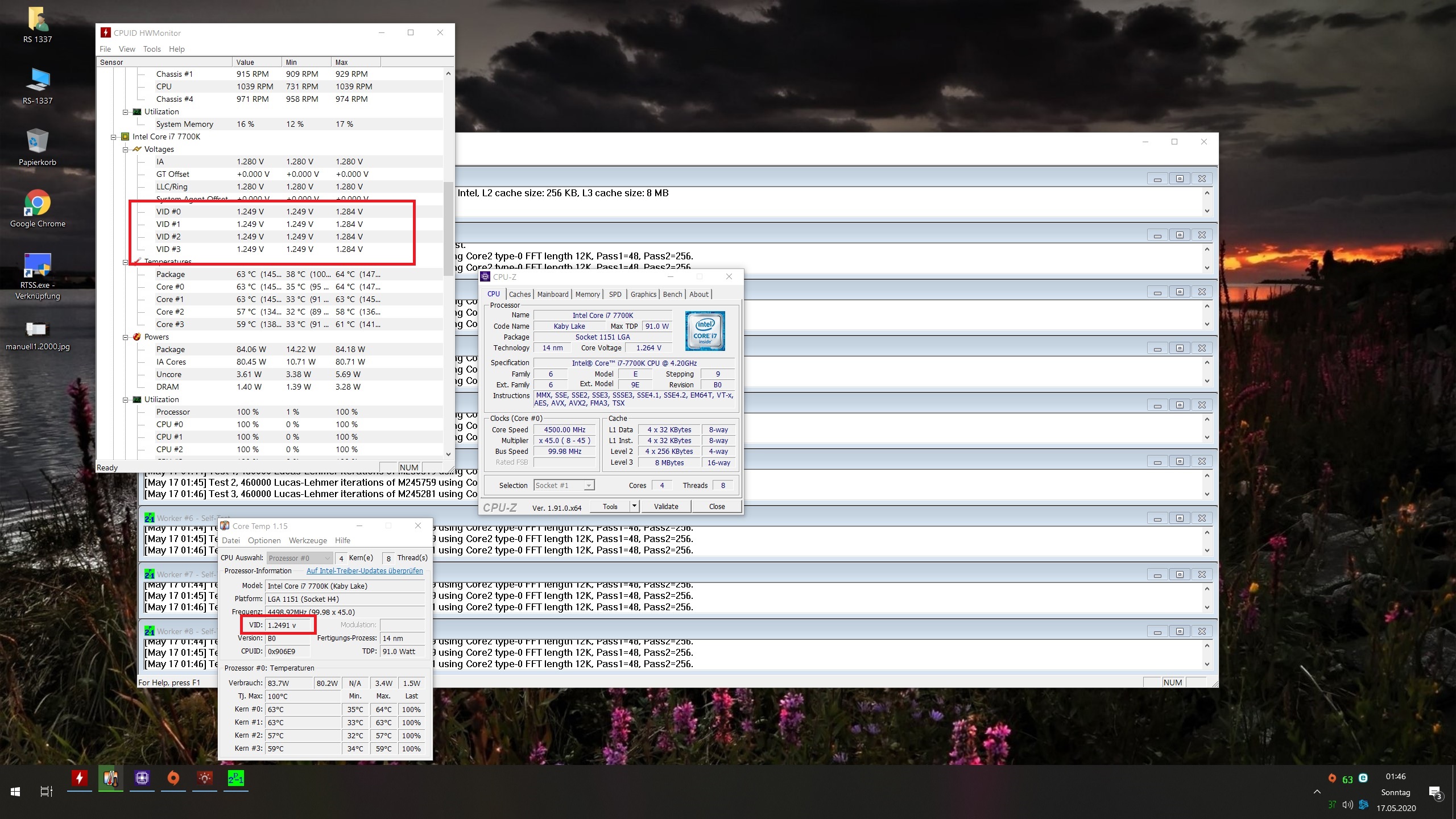The image size is (1456, 819).
Task: Show hidden tray icons chevron
Action: (x=1317, y=792)
